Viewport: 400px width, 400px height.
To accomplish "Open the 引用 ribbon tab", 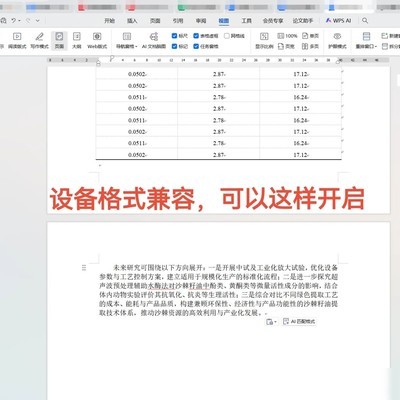I will 178,21.
